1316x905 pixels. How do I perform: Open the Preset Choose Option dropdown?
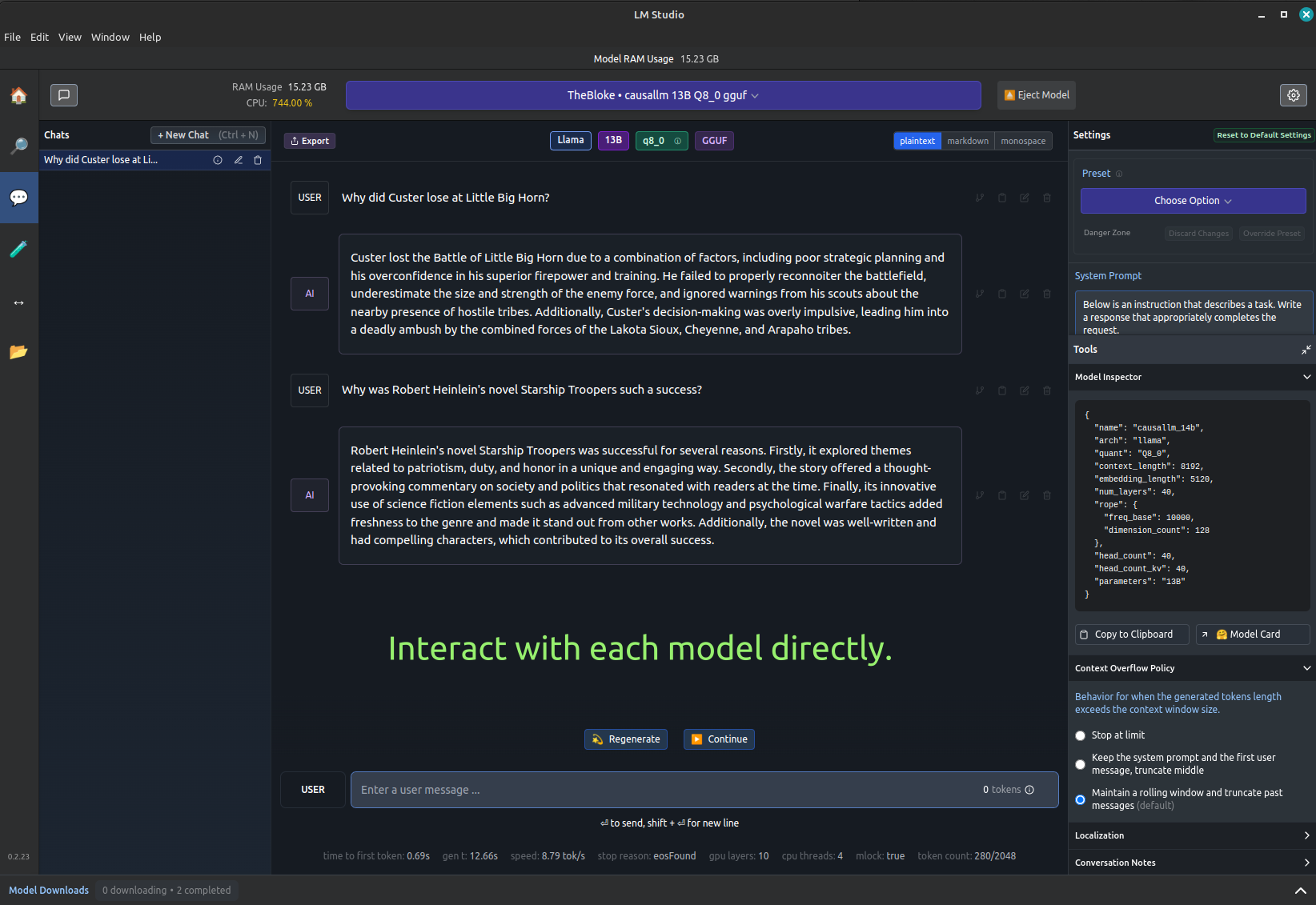1192,201
